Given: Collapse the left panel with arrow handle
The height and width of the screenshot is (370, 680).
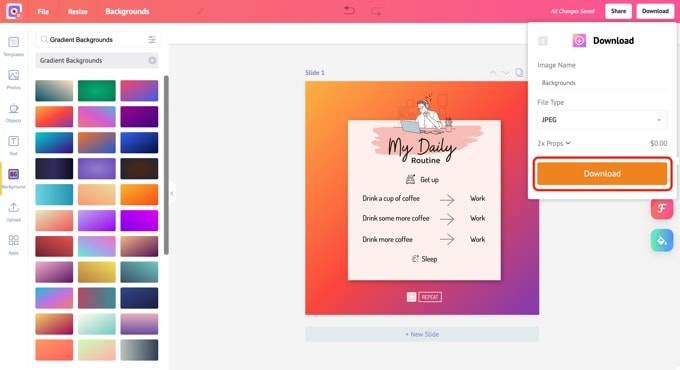Looking at the screenshot, I should tap(172, 193).
